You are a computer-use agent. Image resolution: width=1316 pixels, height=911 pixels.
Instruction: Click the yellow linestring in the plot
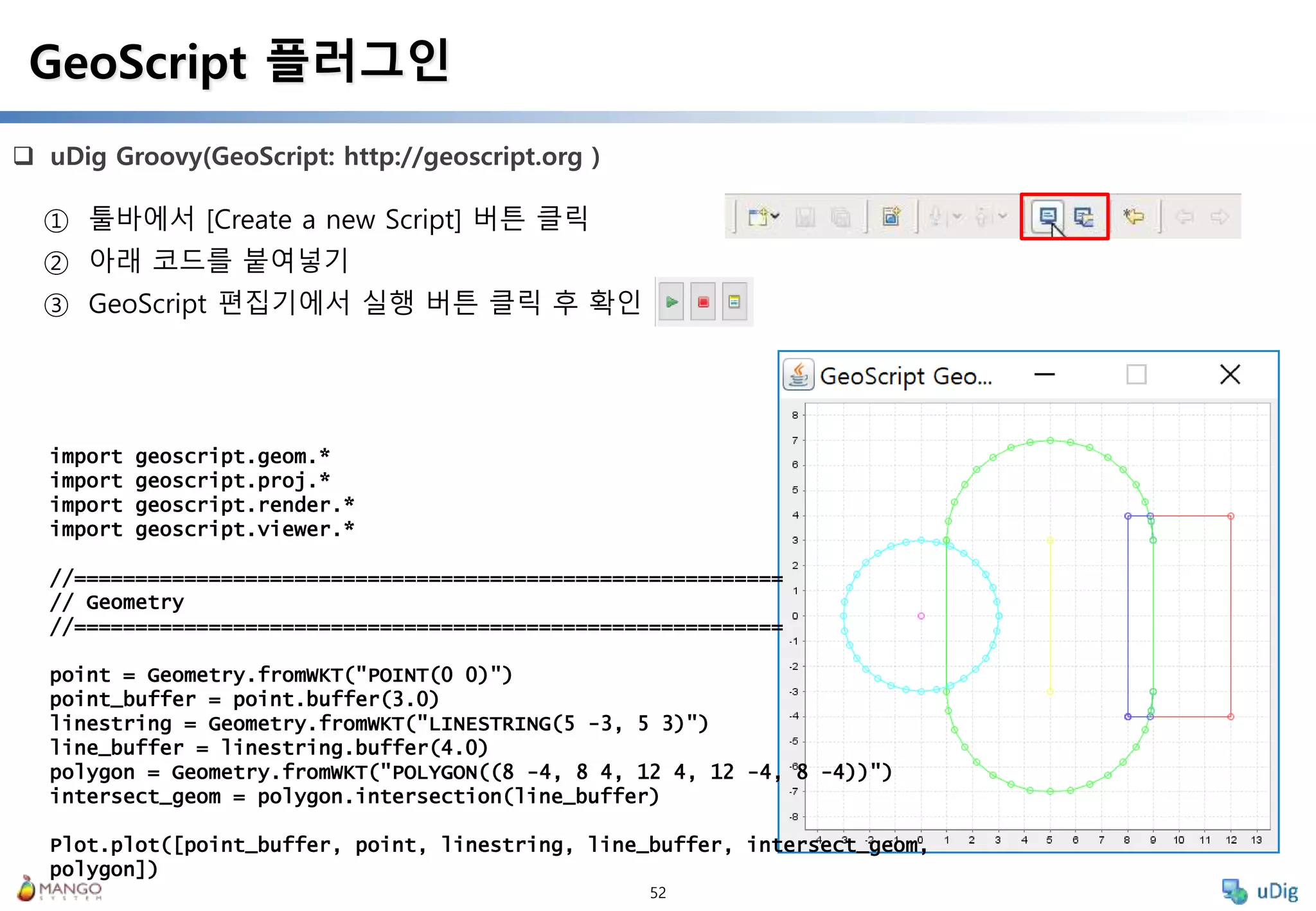[x=1050, y=615]
